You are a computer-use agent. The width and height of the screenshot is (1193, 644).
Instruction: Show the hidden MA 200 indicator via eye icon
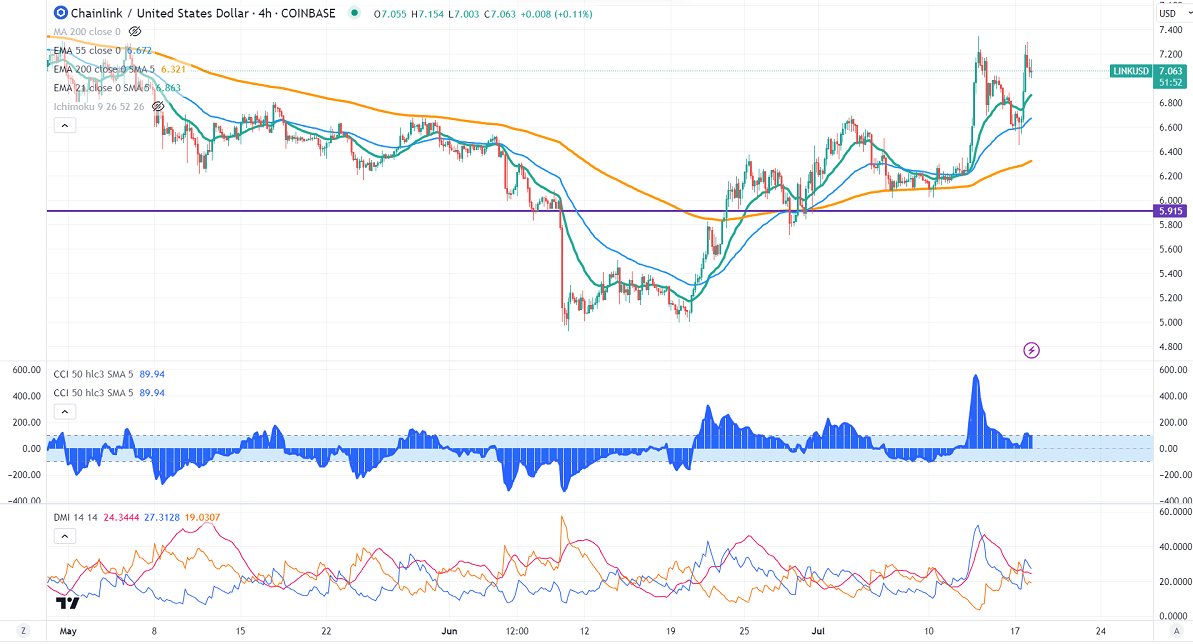135,32
